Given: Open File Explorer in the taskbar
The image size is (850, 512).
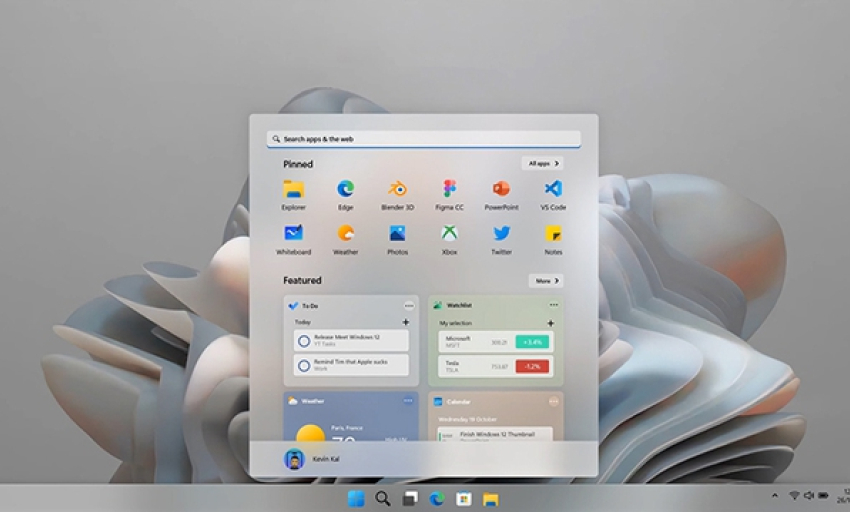Looking at the screenshot, I should coord(491,499).
